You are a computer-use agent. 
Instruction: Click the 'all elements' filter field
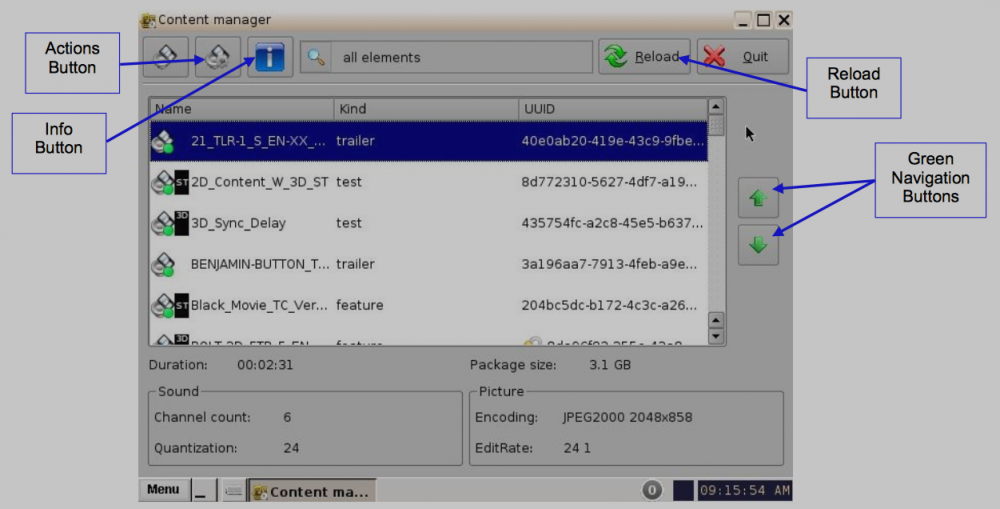[x=460, y=57]
